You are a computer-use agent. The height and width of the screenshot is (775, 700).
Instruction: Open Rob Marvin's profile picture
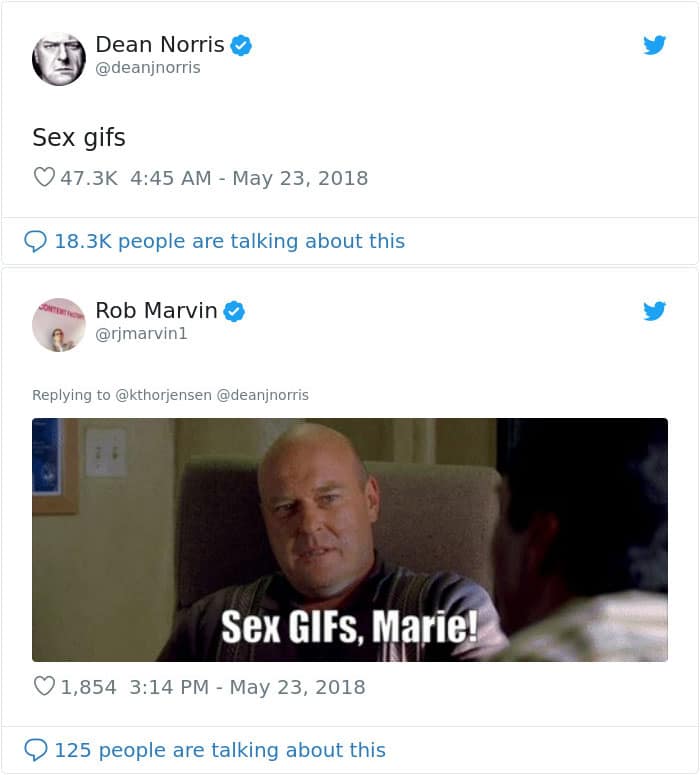58,324
